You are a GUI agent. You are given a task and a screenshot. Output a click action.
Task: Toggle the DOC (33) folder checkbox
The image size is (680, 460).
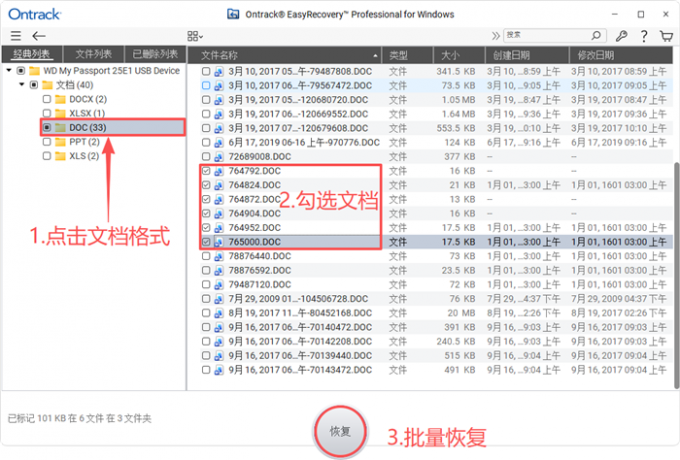pos(47,127)
